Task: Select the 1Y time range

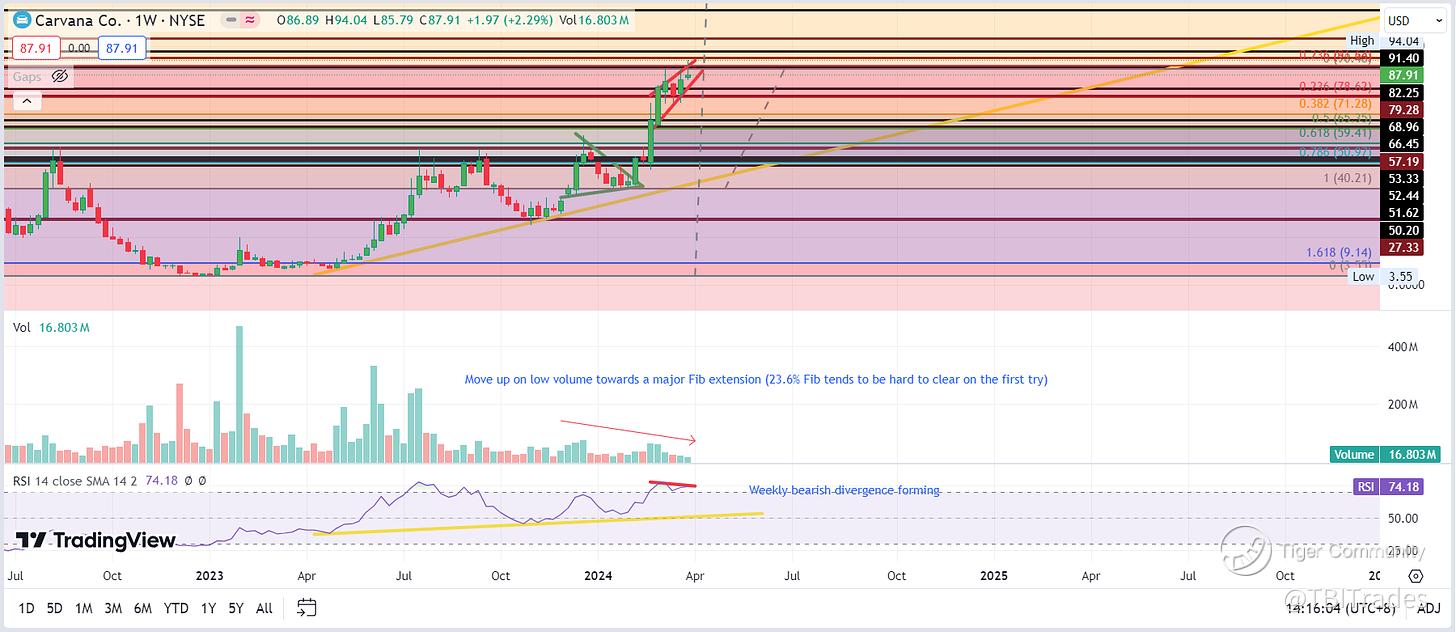Action: tap(208, 608)
